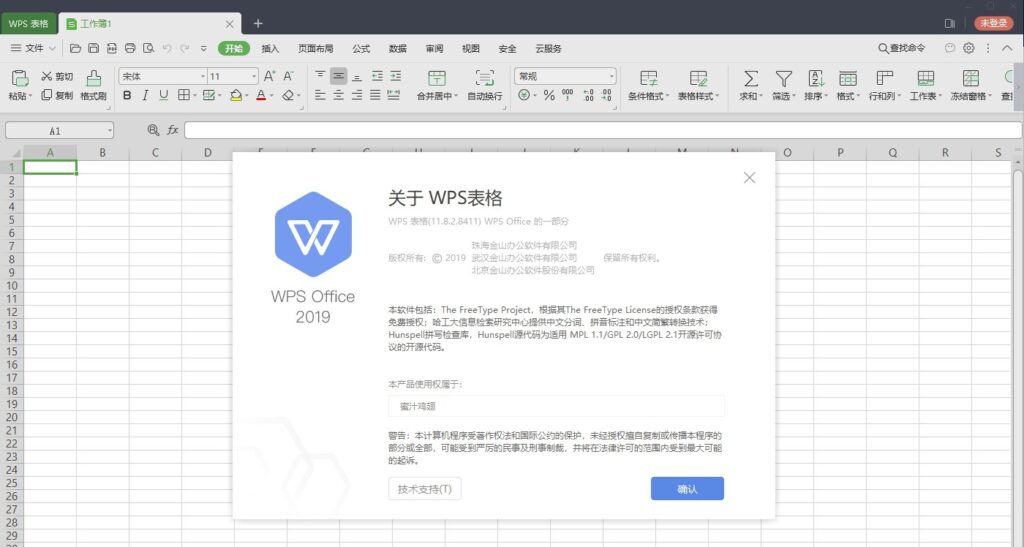Click the Redo arrow
The width and height of the screenshot is (1024, 547).
click(x=185, y=48)
